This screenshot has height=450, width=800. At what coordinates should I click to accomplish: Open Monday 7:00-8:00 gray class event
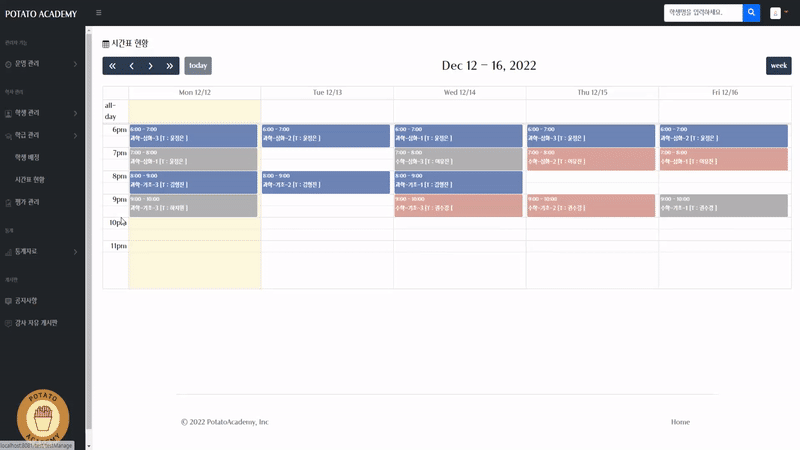(x=193, y=159)
